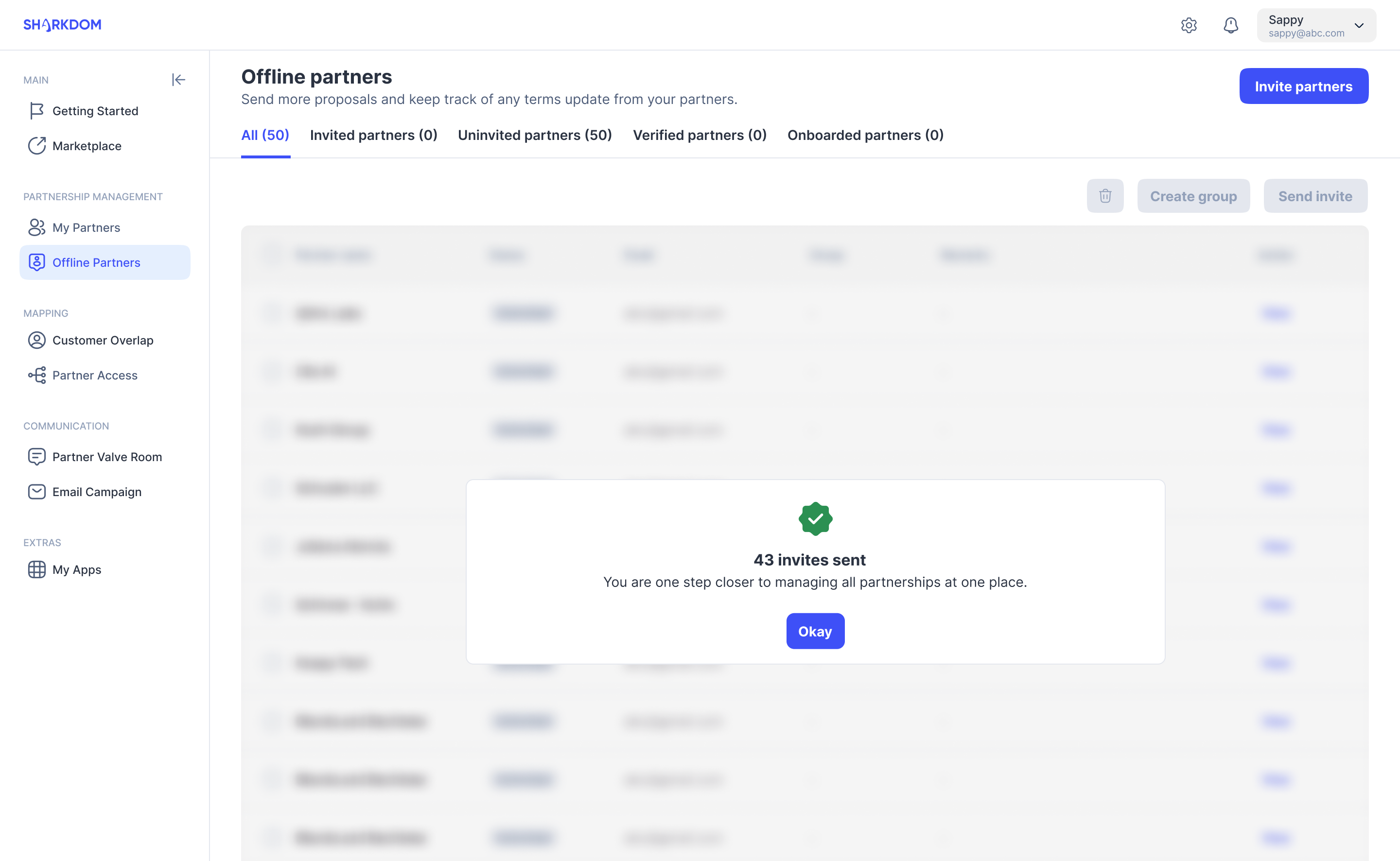Click the Invite partners button
The height and width of the screenshot is (861, 1400).
[1303, 86]
